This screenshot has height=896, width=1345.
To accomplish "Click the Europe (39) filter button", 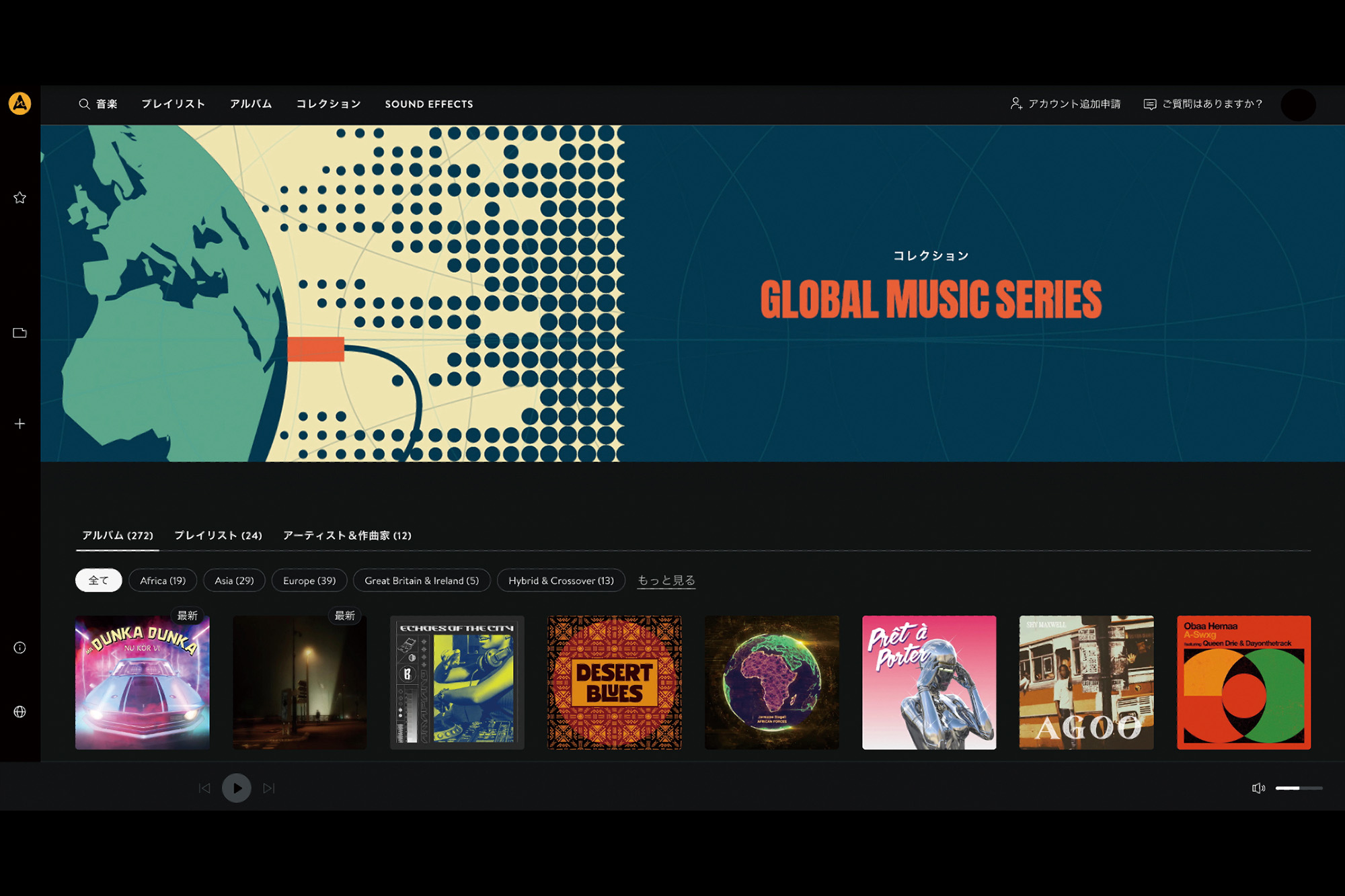I will 309,580.
